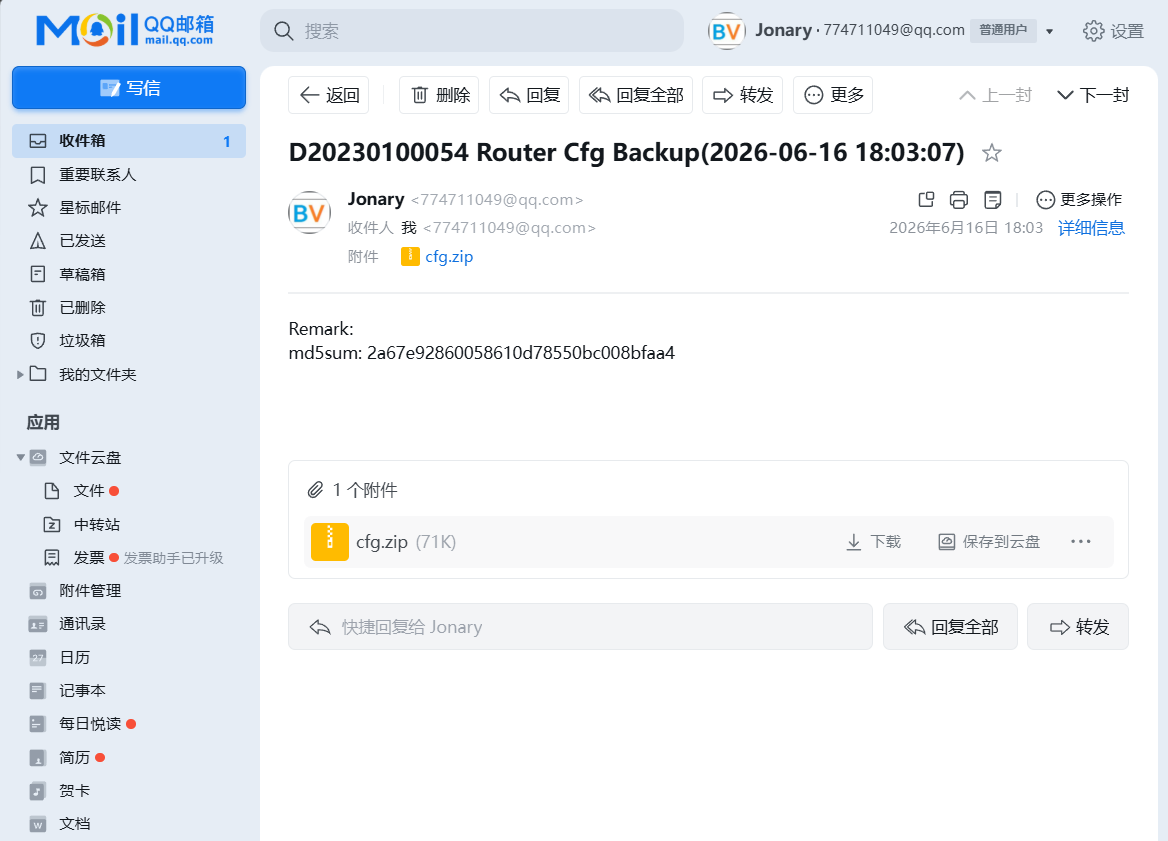
Task: Click the trash delete button in toolbar
Action: tap(439, 95)
